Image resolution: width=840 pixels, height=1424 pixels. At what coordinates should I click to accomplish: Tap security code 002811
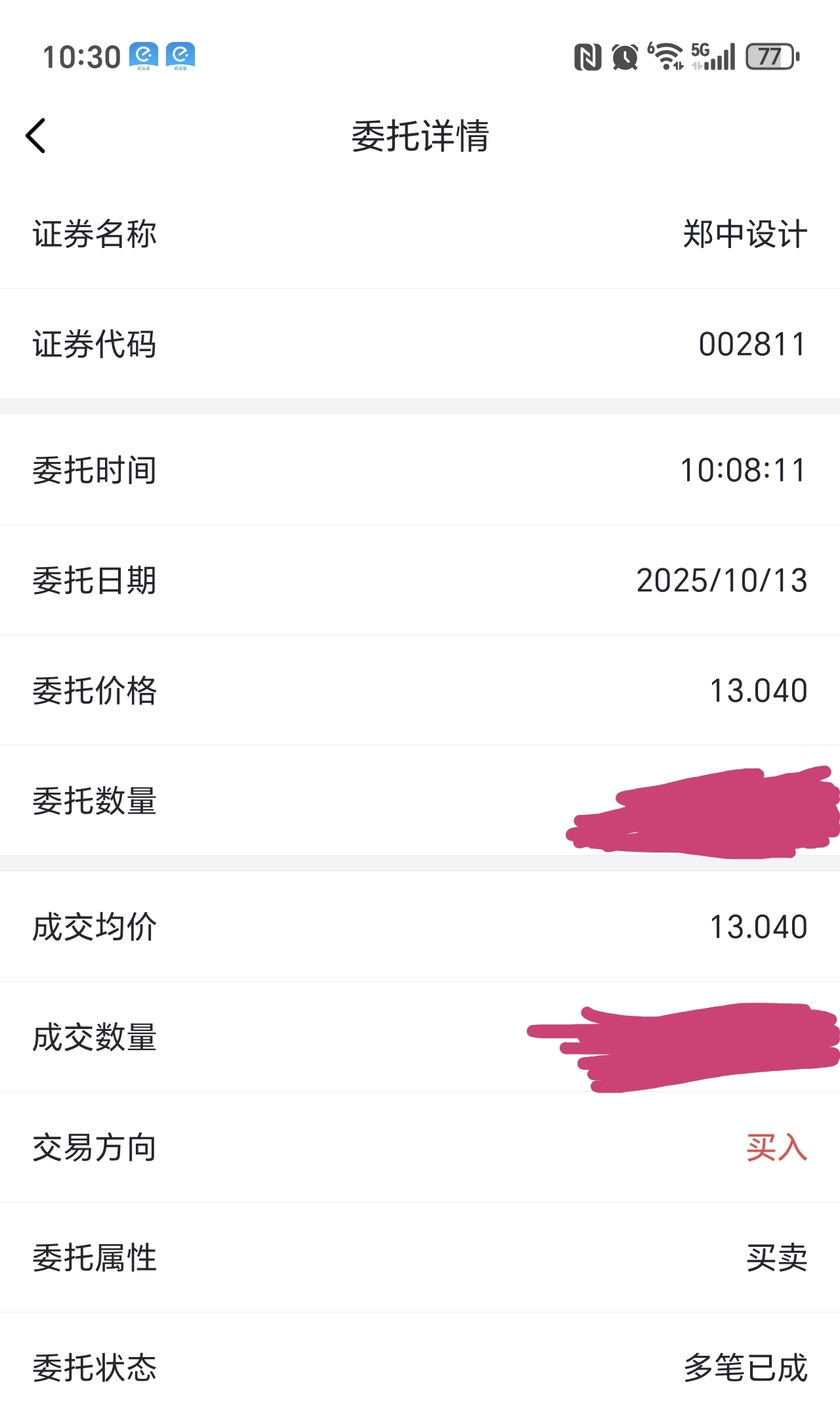pos(752,345)
